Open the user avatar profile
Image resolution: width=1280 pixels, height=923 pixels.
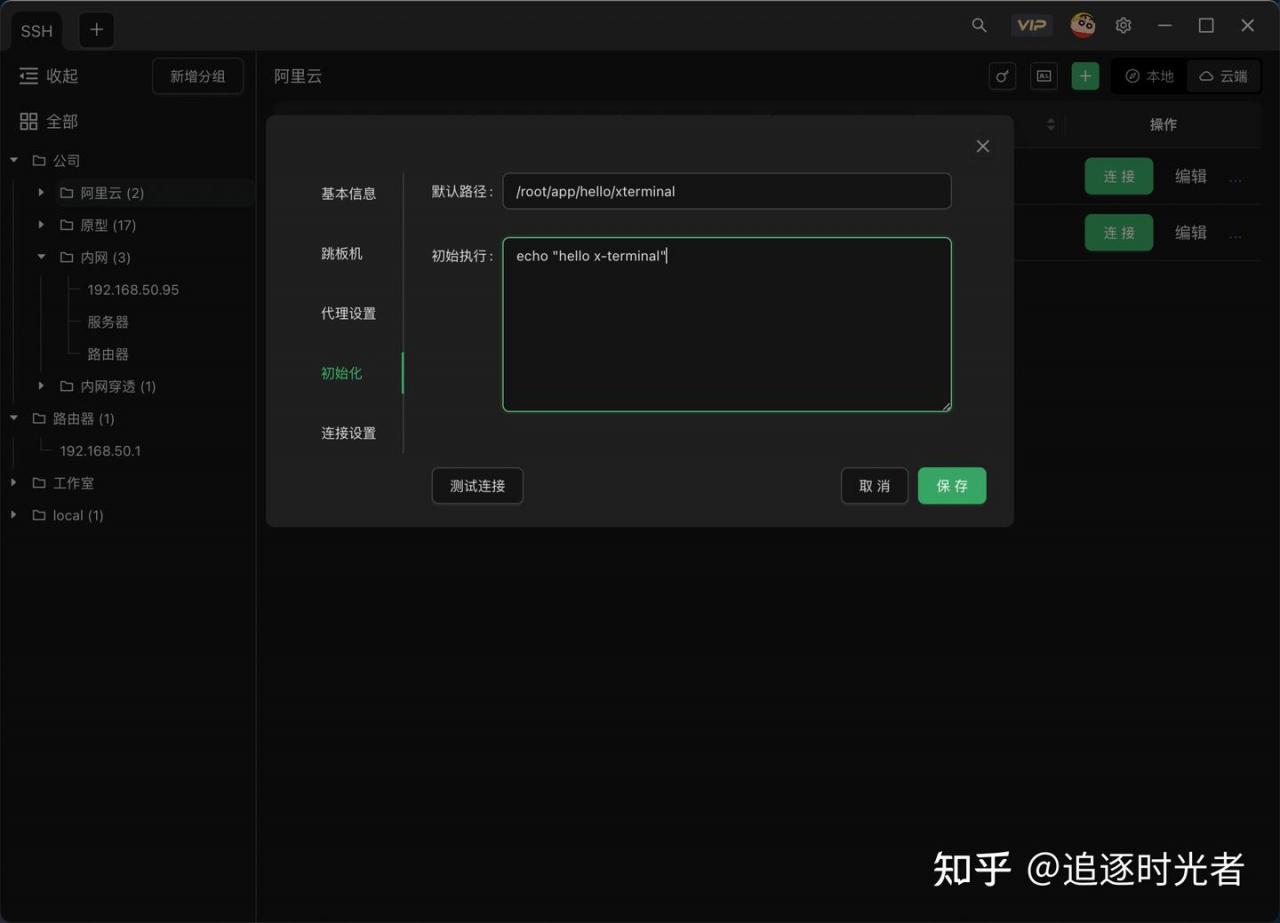1082,26
